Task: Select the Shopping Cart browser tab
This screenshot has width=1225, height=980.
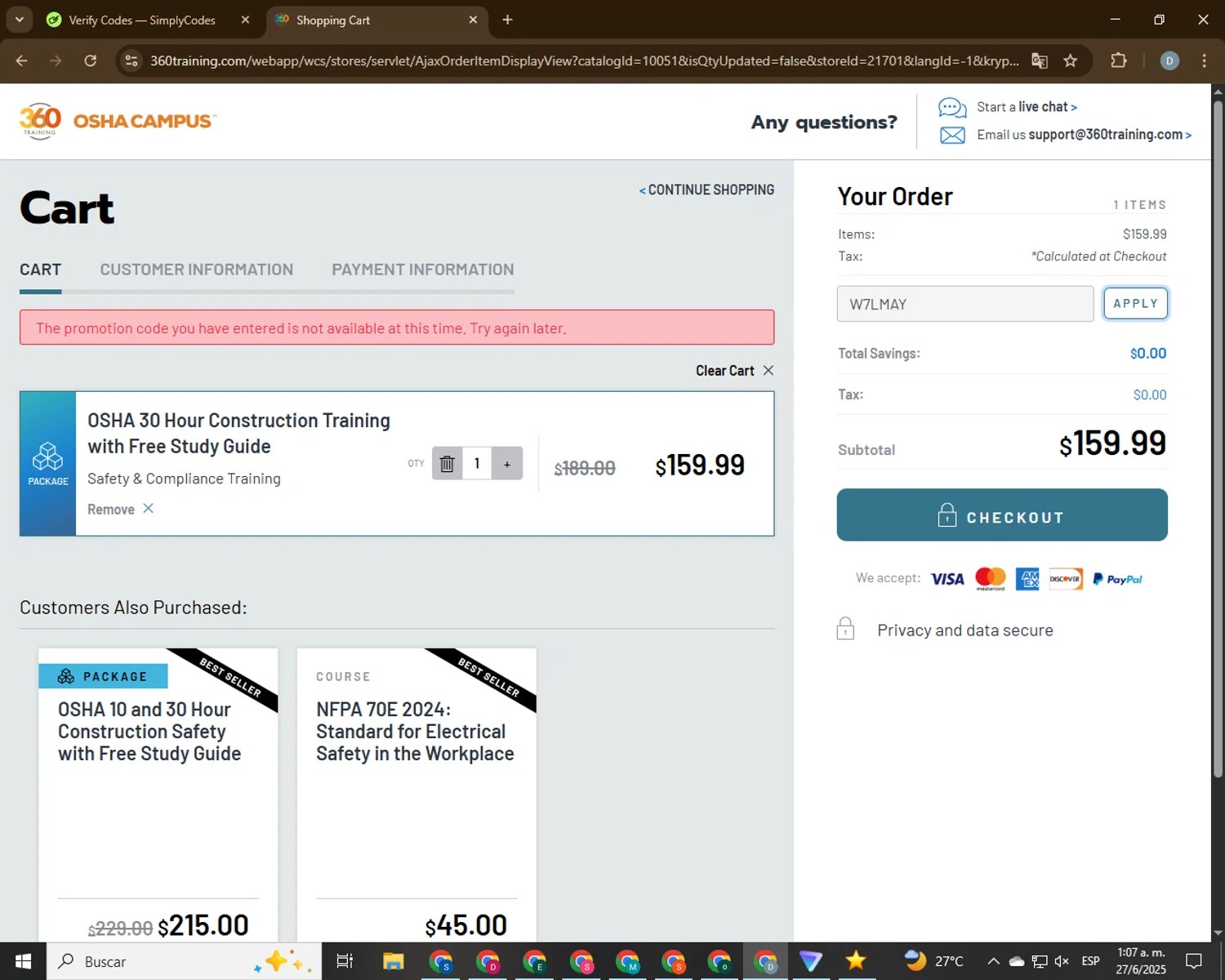Action: [377, 20]
